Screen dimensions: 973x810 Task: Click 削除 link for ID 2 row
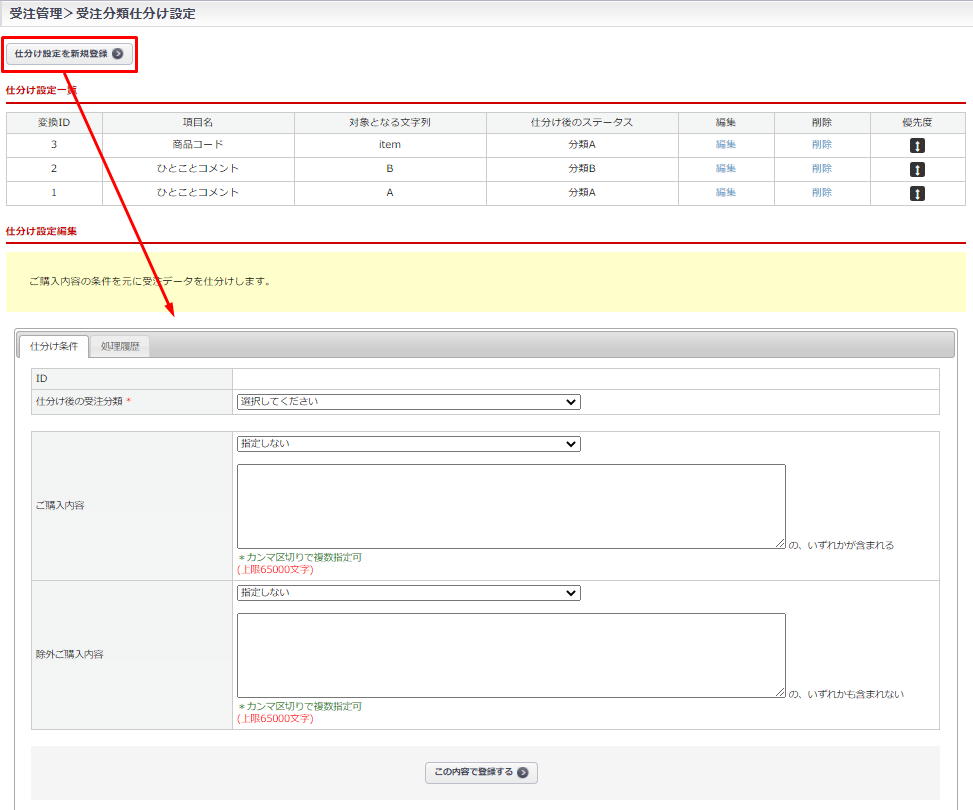coord(821,169)
